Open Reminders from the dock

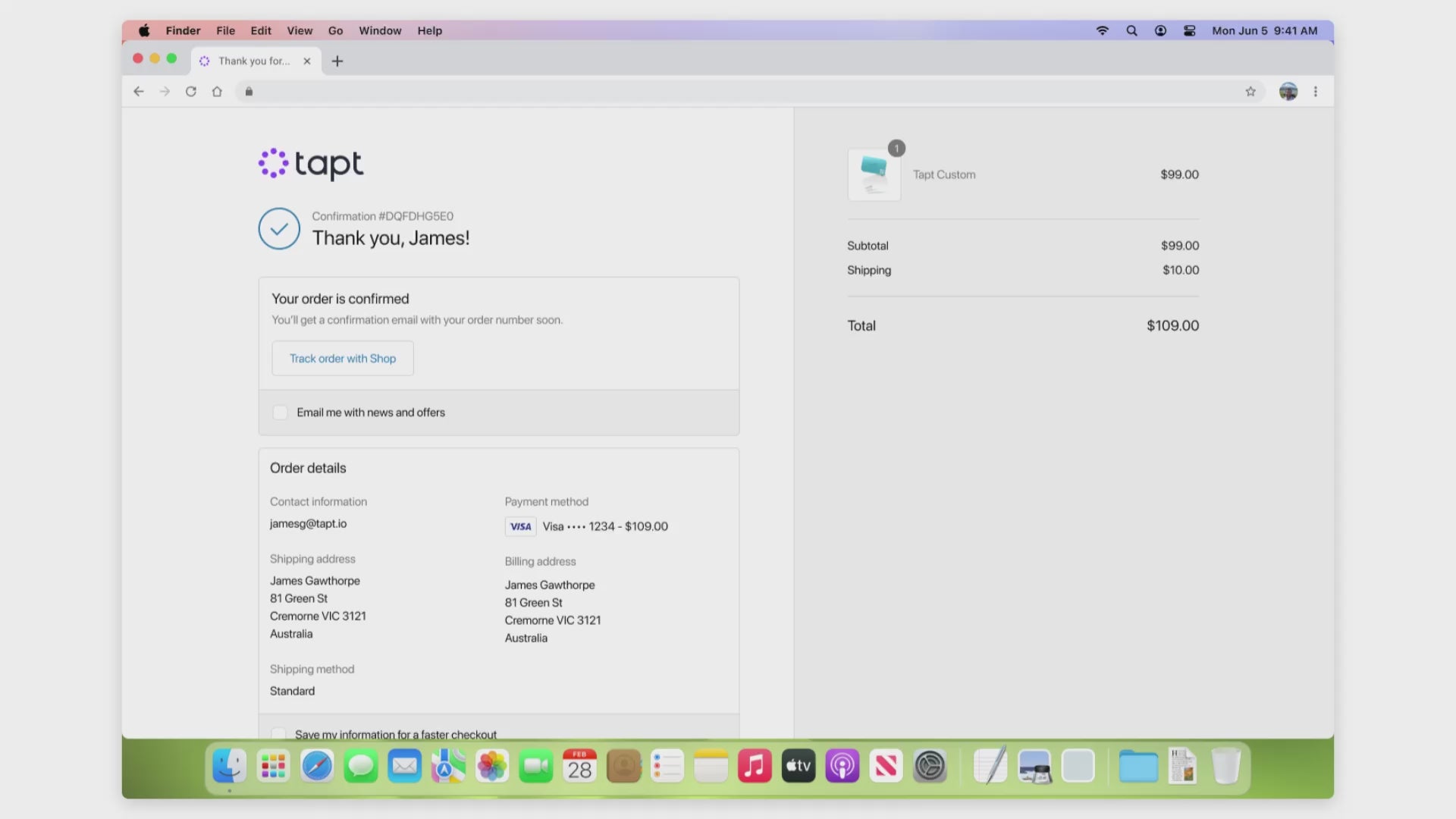(x=667, y=766)
